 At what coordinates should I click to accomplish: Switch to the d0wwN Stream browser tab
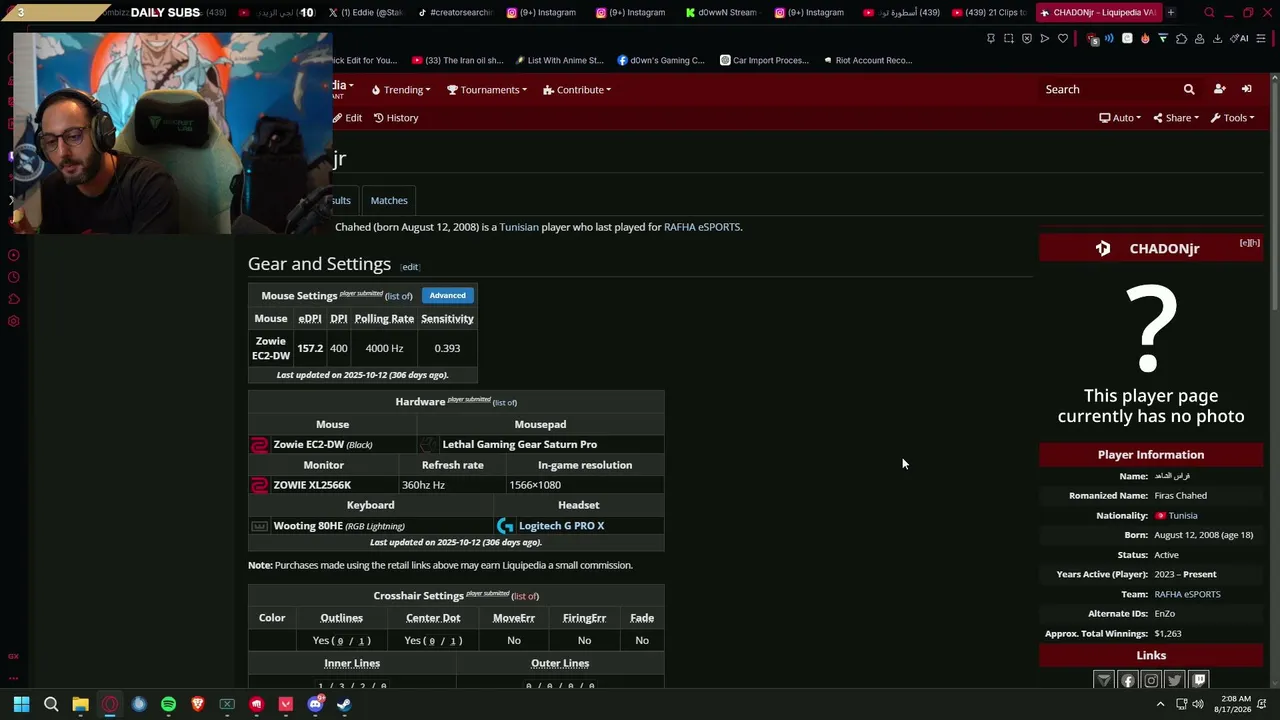[720, 13]
